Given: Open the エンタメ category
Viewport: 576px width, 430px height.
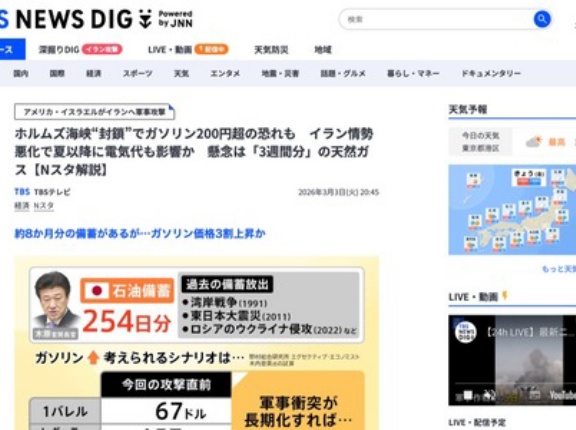Looking at the screenshot, I should point(225,73).
